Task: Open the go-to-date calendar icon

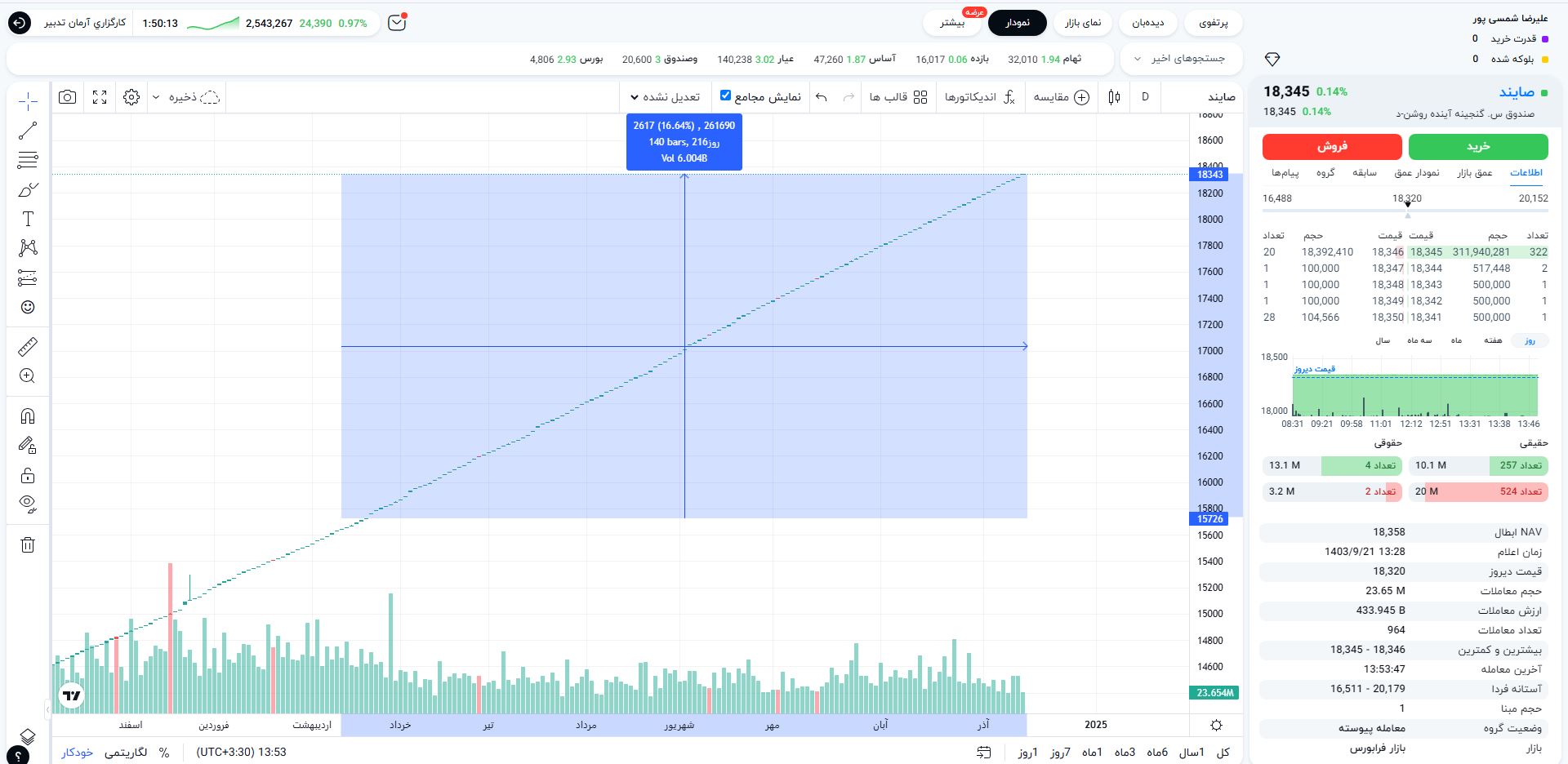Action: (984, 752)
